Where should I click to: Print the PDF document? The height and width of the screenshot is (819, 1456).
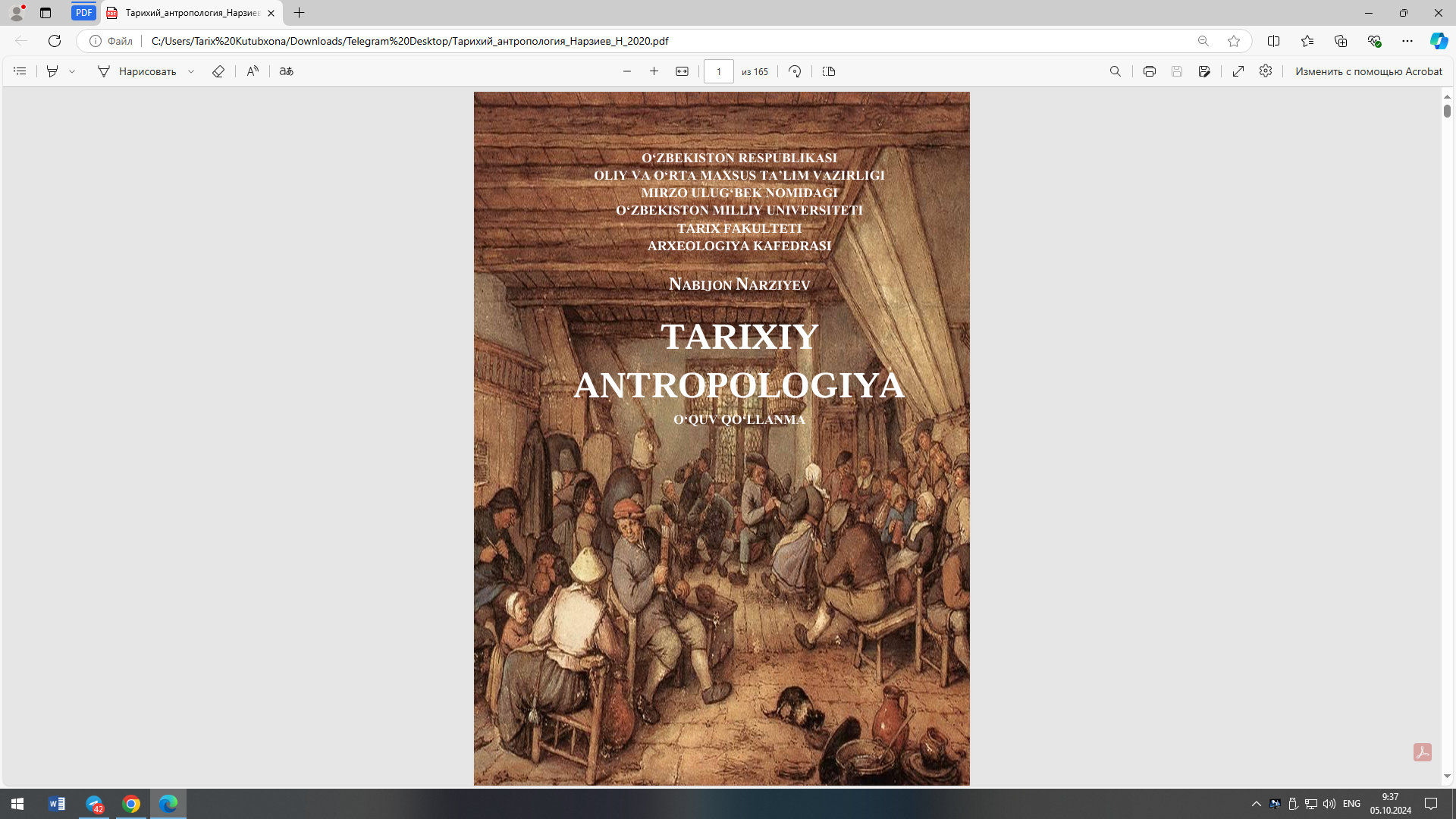(x=1150, y=71)
